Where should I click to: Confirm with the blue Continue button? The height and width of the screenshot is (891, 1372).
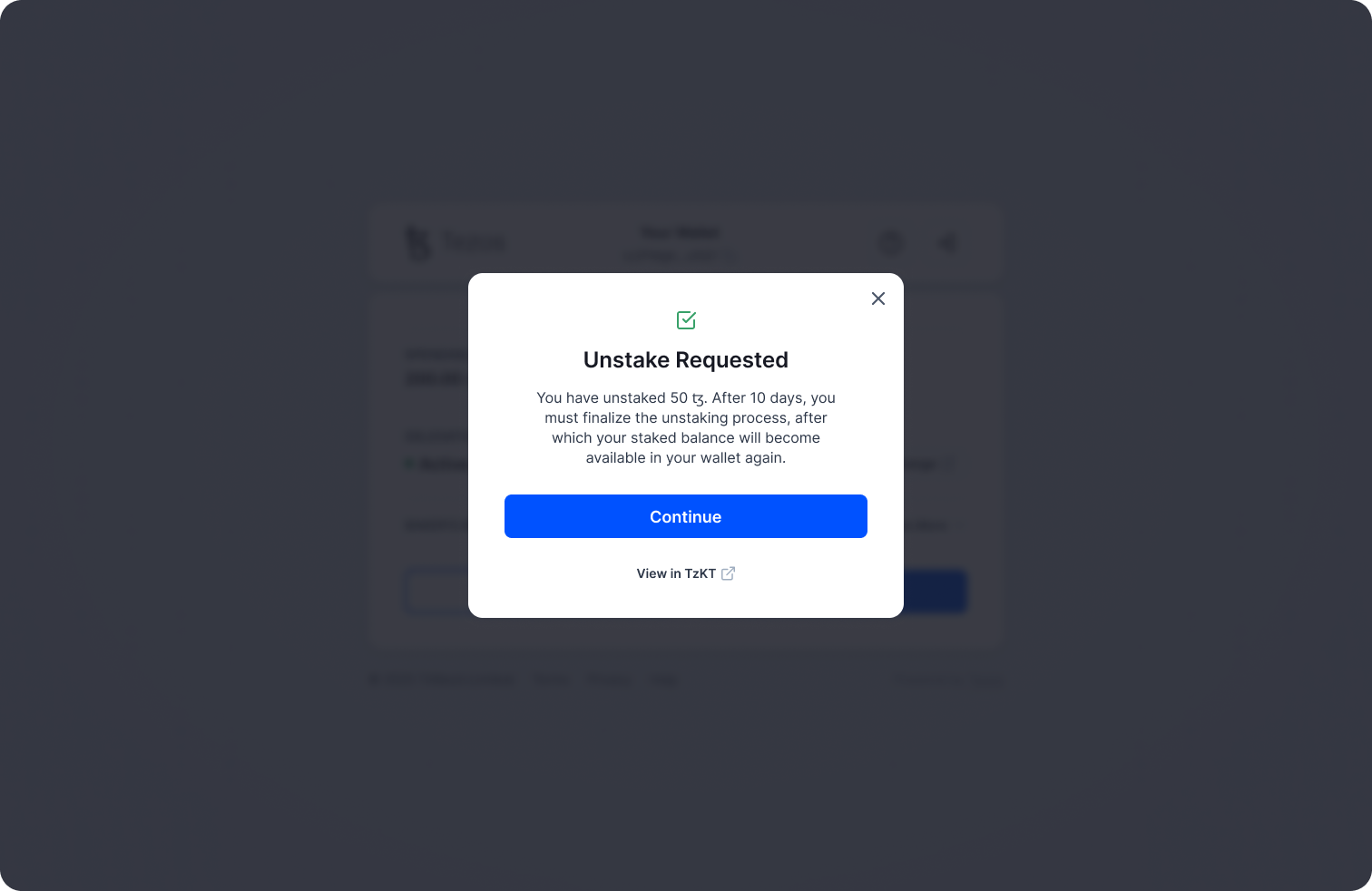click(686, 516)
